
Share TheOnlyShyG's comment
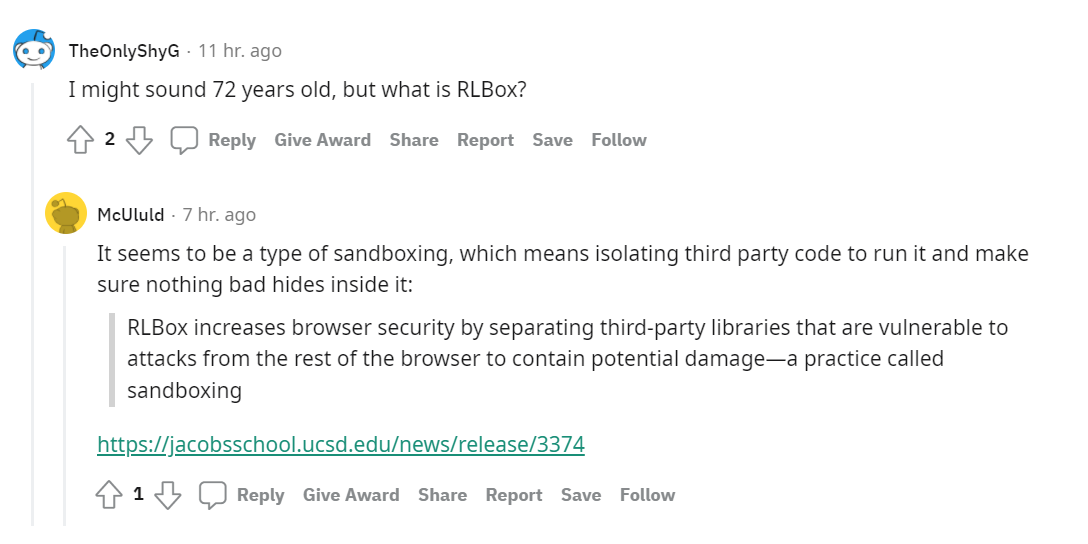414,140
